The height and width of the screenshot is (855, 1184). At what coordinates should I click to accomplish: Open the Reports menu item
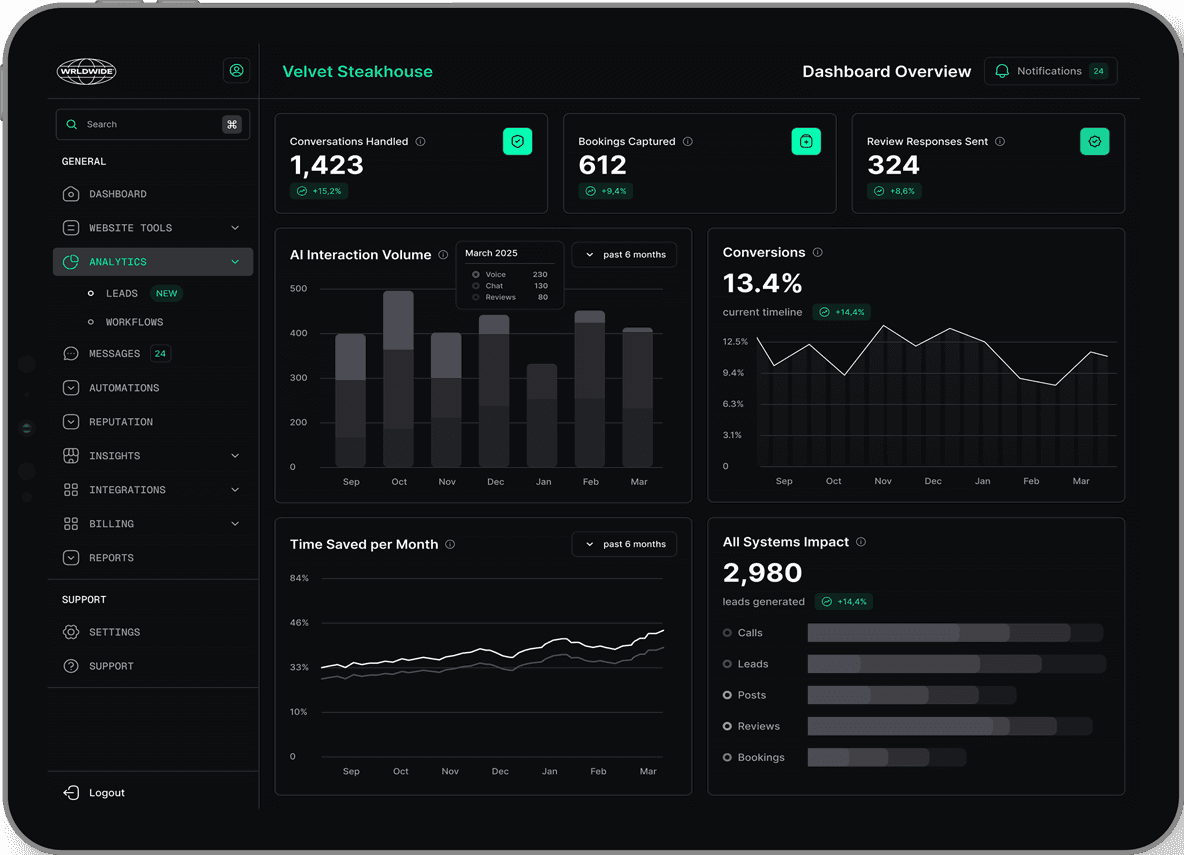point(153,557)
